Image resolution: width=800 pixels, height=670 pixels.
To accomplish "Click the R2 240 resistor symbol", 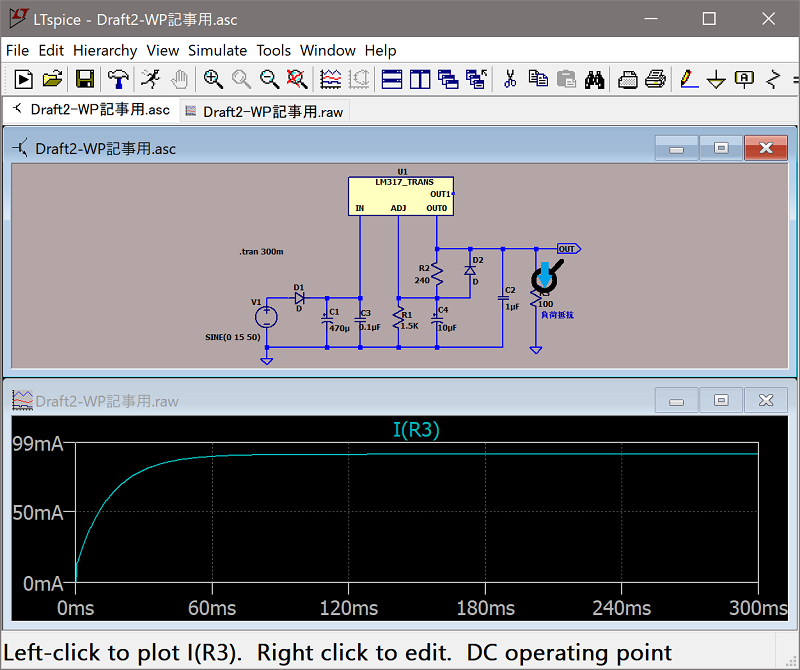I will pos(437,274).
